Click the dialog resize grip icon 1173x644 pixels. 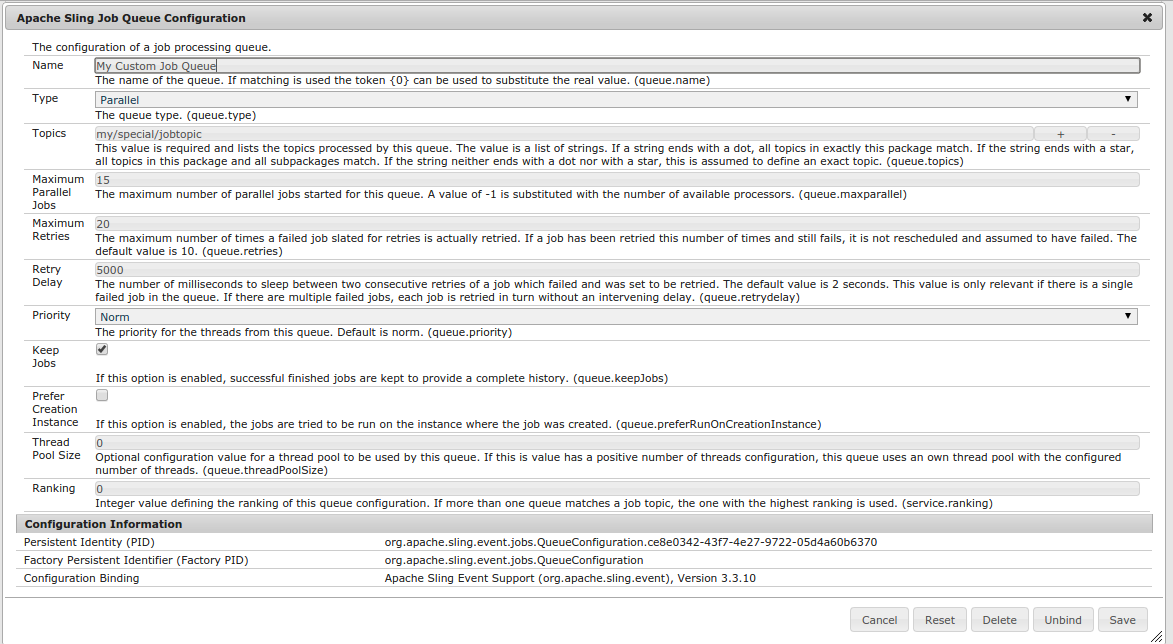[1157, 635]
